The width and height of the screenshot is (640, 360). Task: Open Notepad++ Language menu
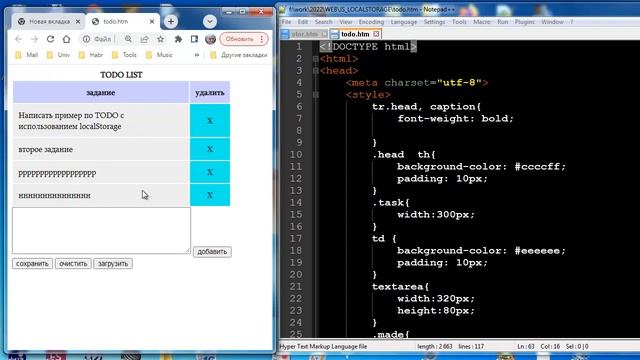pos(403,22)
